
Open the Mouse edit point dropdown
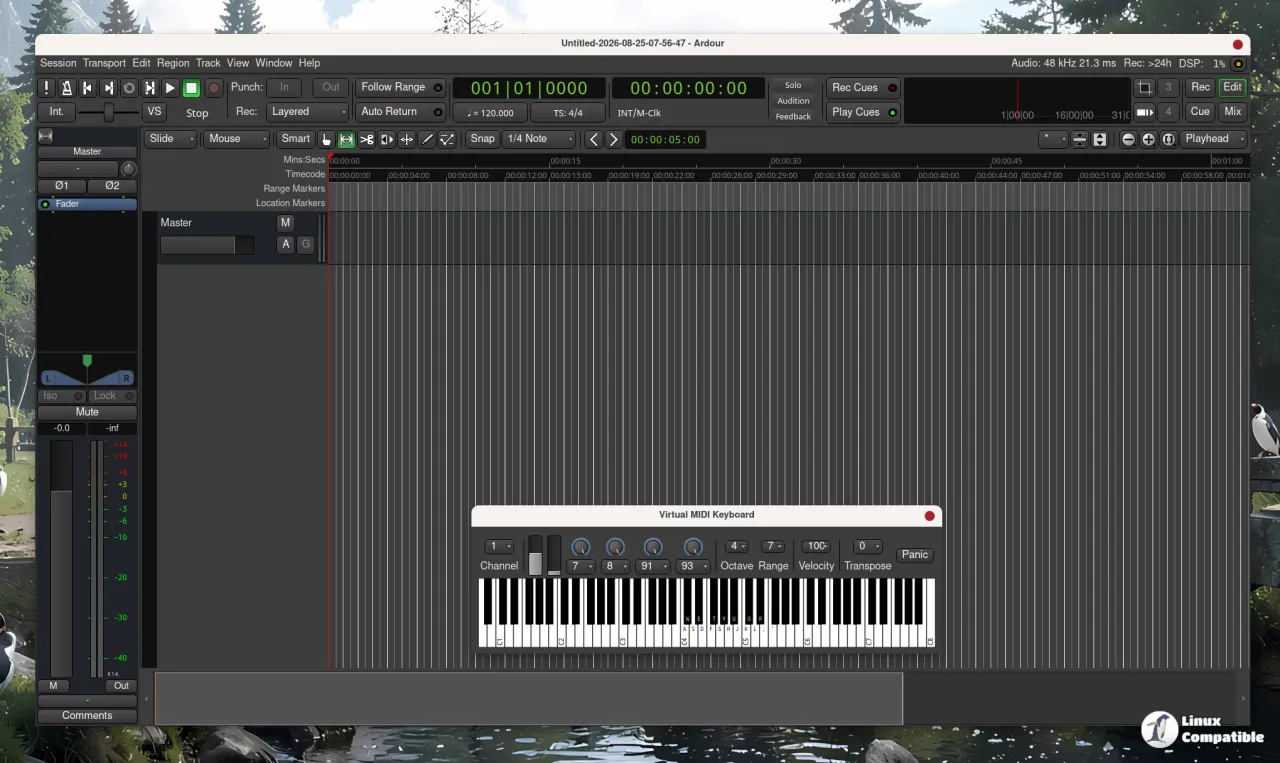237,139
